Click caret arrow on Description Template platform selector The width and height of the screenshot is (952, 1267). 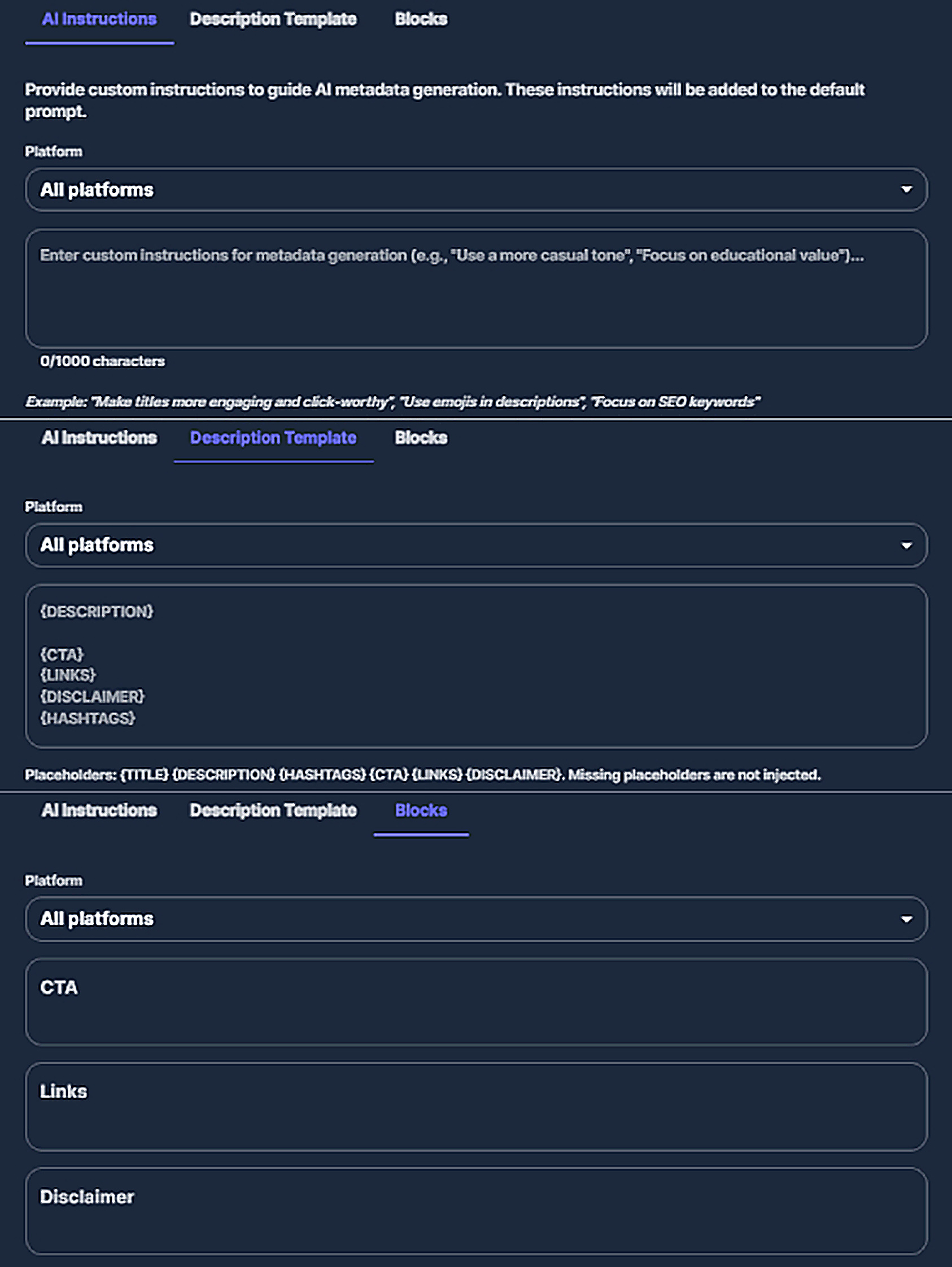click(906, 545)
